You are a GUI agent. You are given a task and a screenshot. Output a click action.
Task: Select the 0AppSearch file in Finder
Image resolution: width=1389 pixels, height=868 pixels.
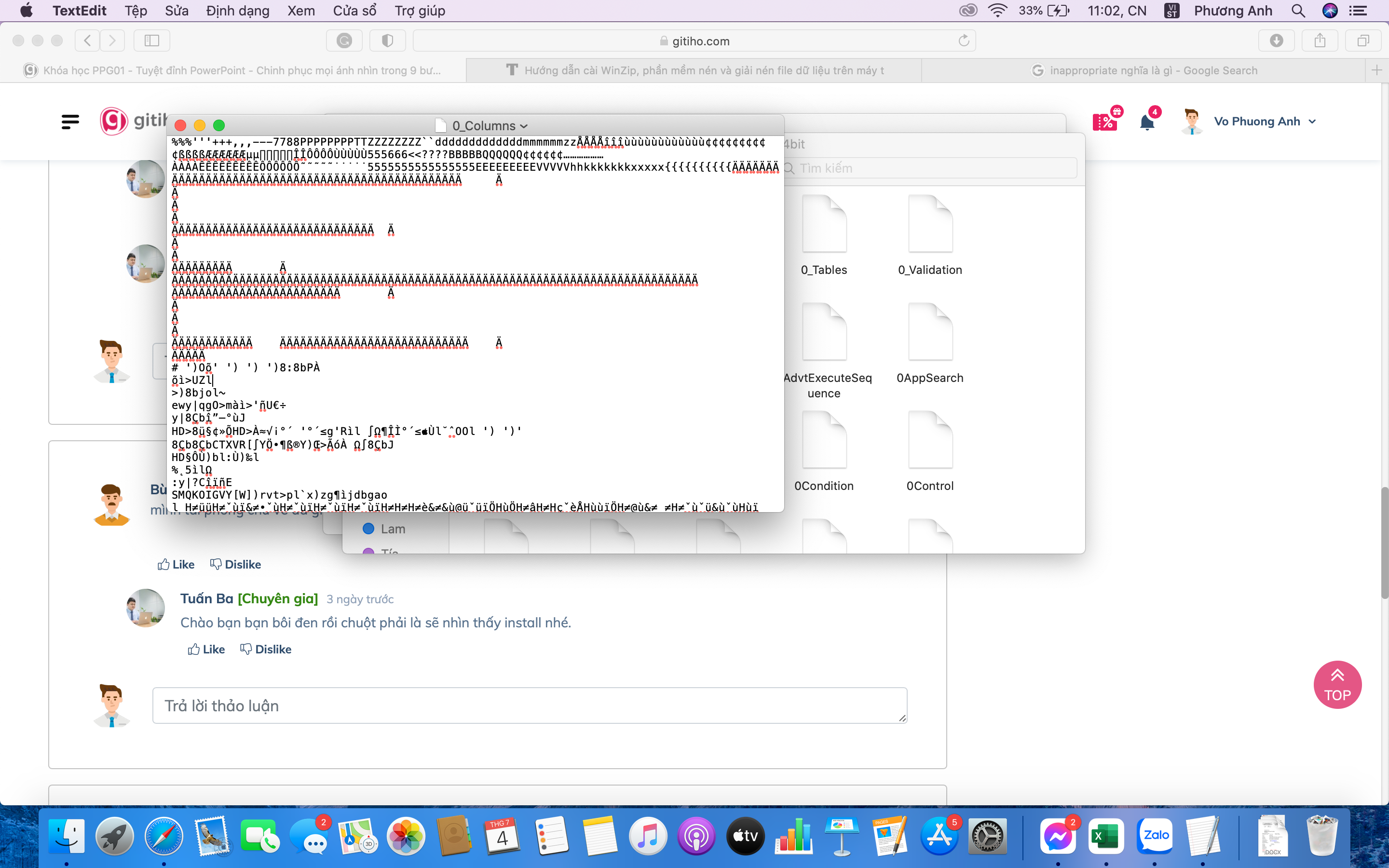(930, 343)
